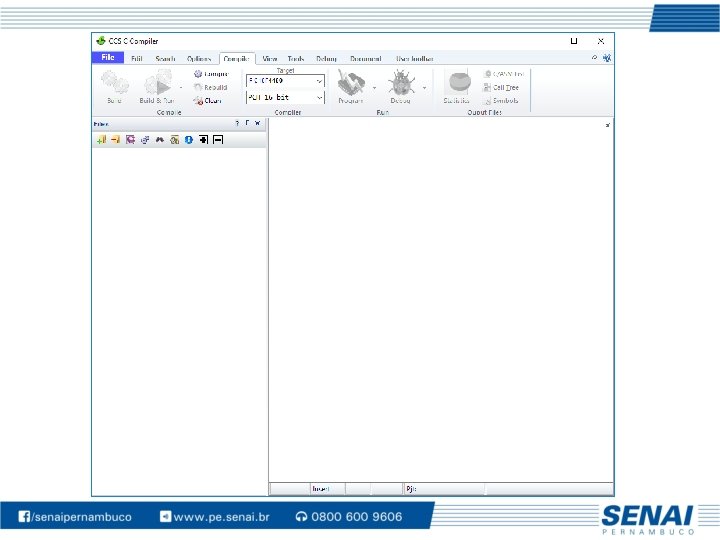Maximize the CCS C Compiler window
Screen dimensions: 720x540
click(x=574, y=41)
